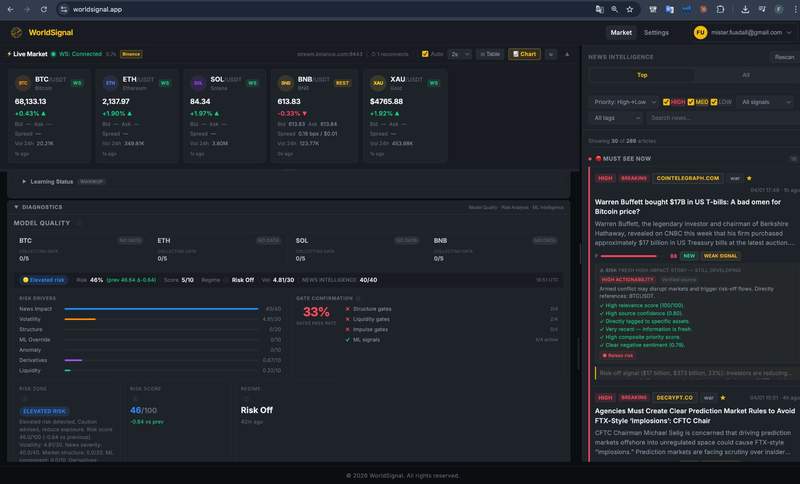Click the WorldSignal logo icon
The height and width of the screenshot is (484, 800).
[x=16, y=33]
